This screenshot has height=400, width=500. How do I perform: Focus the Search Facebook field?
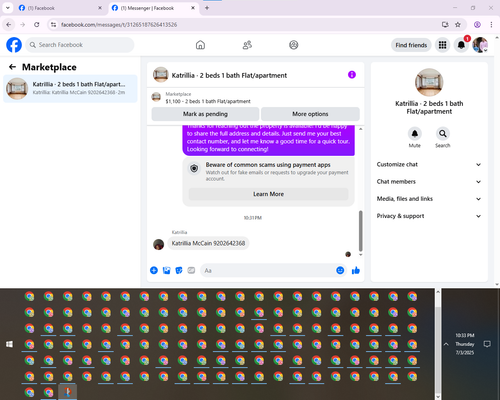pos(80,45)
